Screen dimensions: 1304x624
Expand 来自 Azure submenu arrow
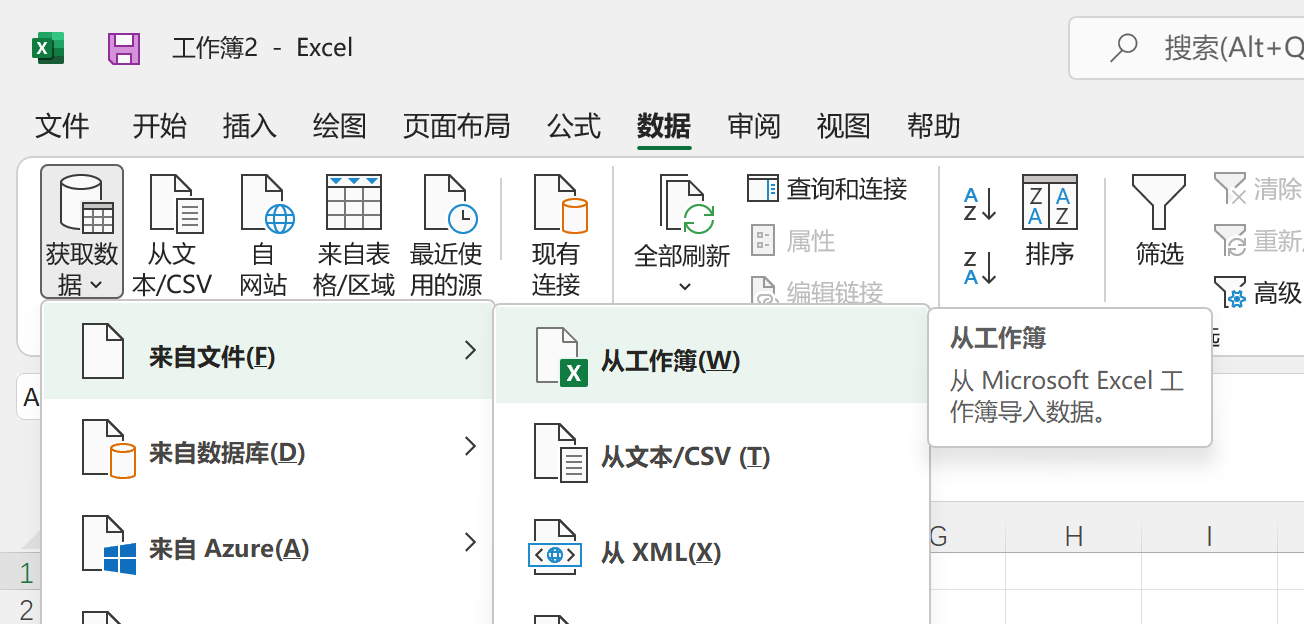pos(470,543)
